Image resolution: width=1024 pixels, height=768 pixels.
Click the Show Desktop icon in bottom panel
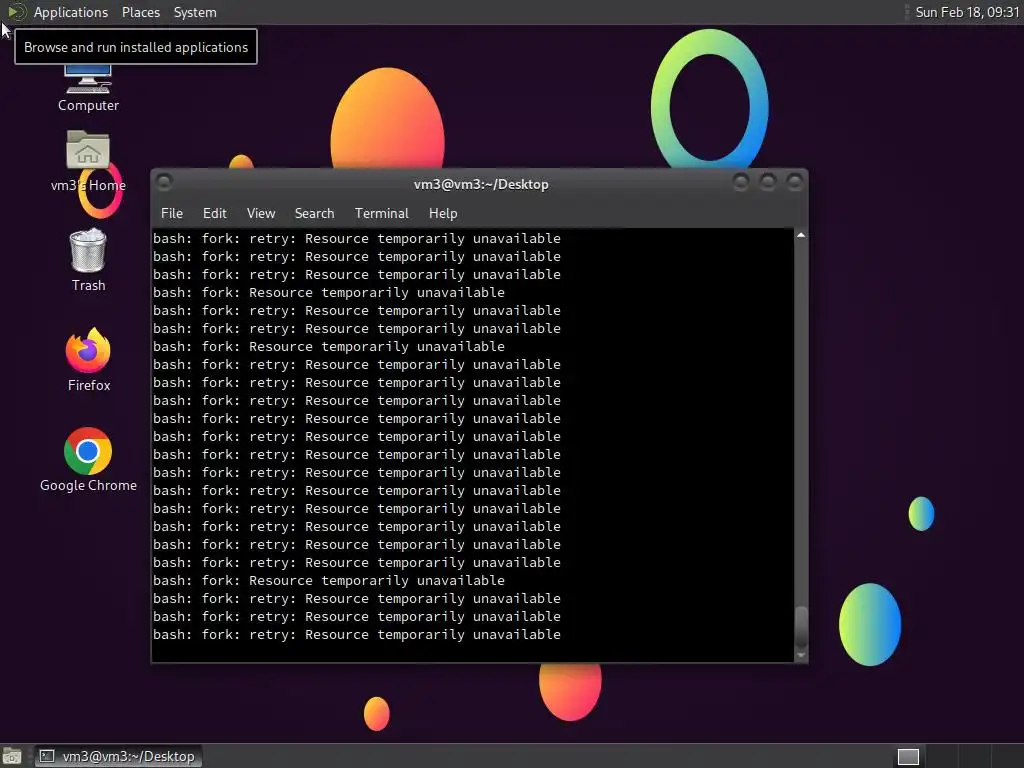point(12,756)
